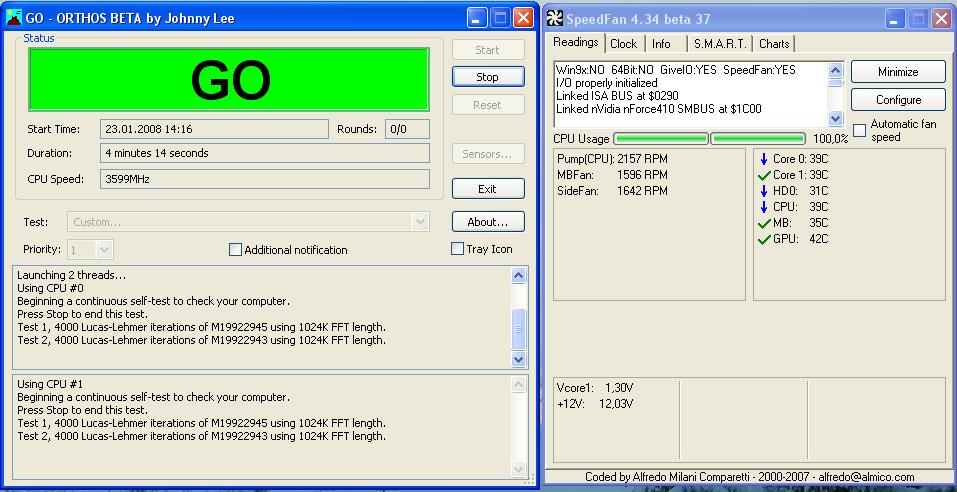
Task: Close the SpeedFan window
Action: (x=942, y=19)
